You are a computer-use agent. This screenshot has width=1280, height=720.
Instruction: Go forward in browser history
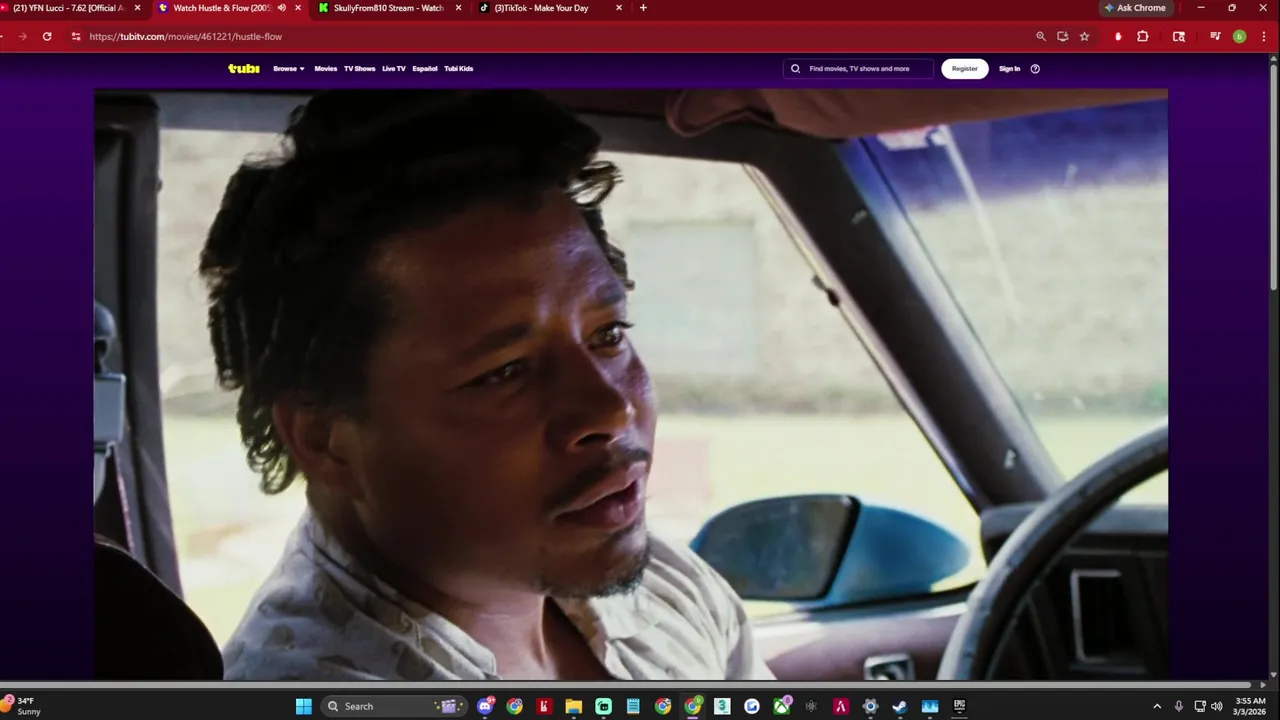(22, 36)
